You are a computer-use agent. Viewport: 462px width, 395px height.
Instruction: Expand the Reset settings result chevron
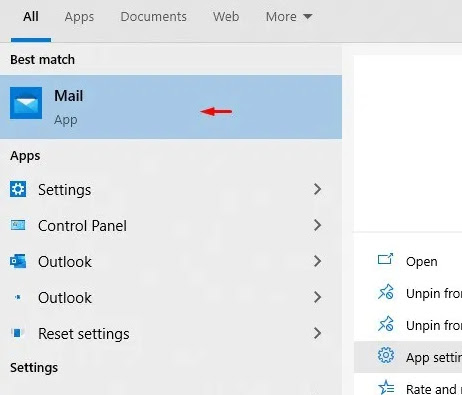(x=318, y=333)
